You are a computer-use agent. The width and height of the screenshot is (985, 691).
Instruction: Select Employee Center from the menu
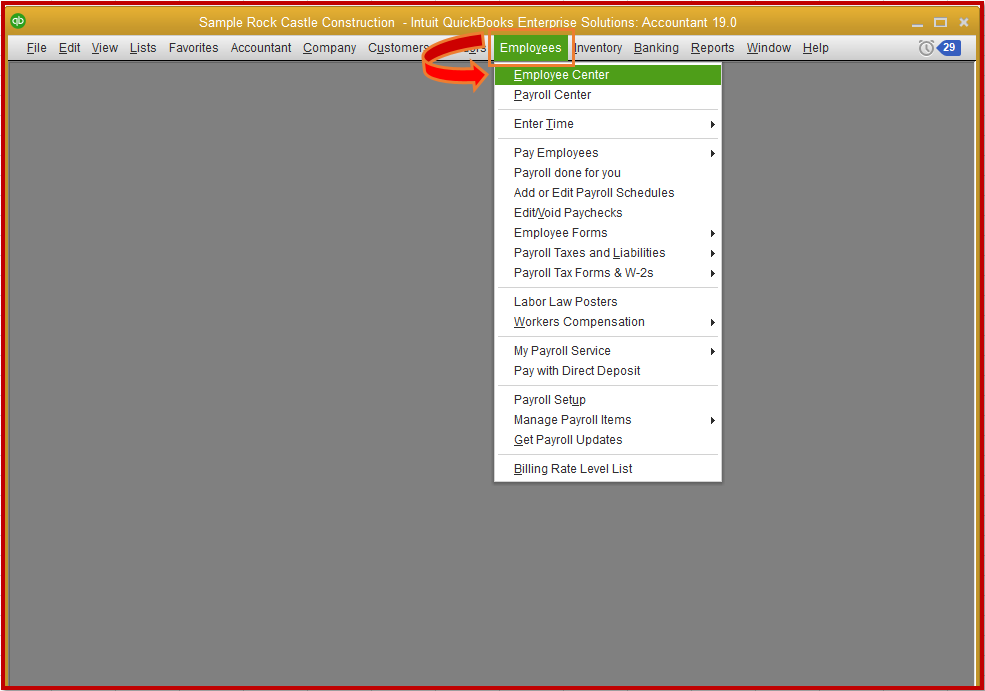point(607,75)
